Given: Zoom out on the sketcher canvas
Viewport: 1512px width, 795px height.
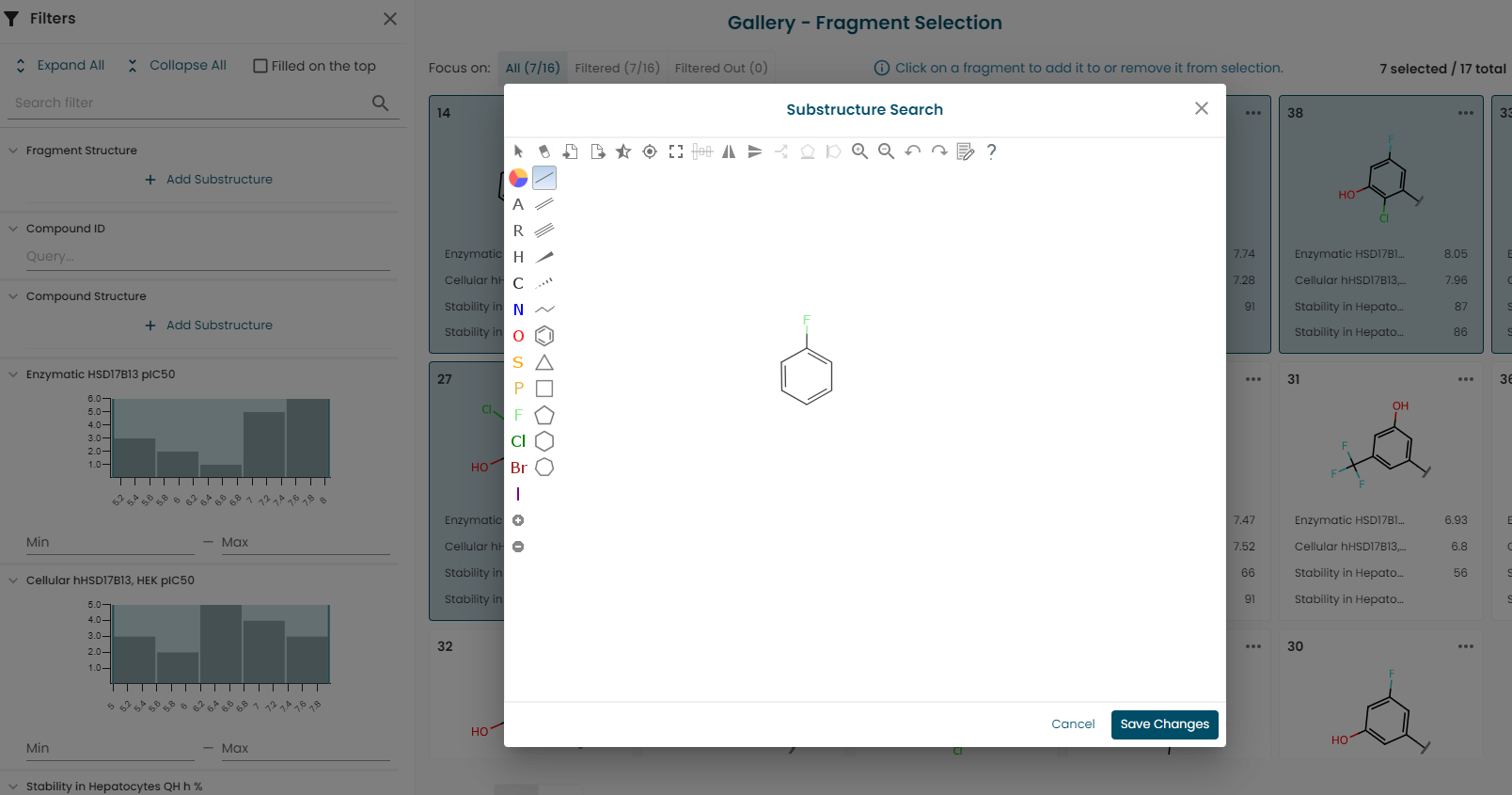Looking at the screenshot, I should pos(886,151).
